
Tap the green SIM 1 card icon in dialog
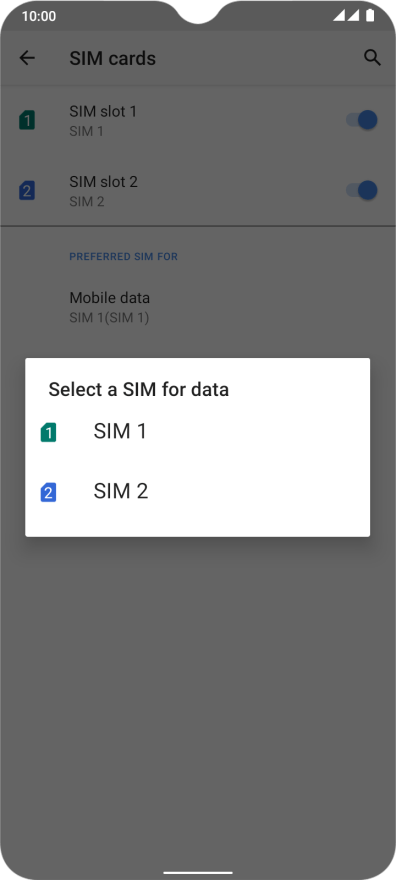pos(48,433)
